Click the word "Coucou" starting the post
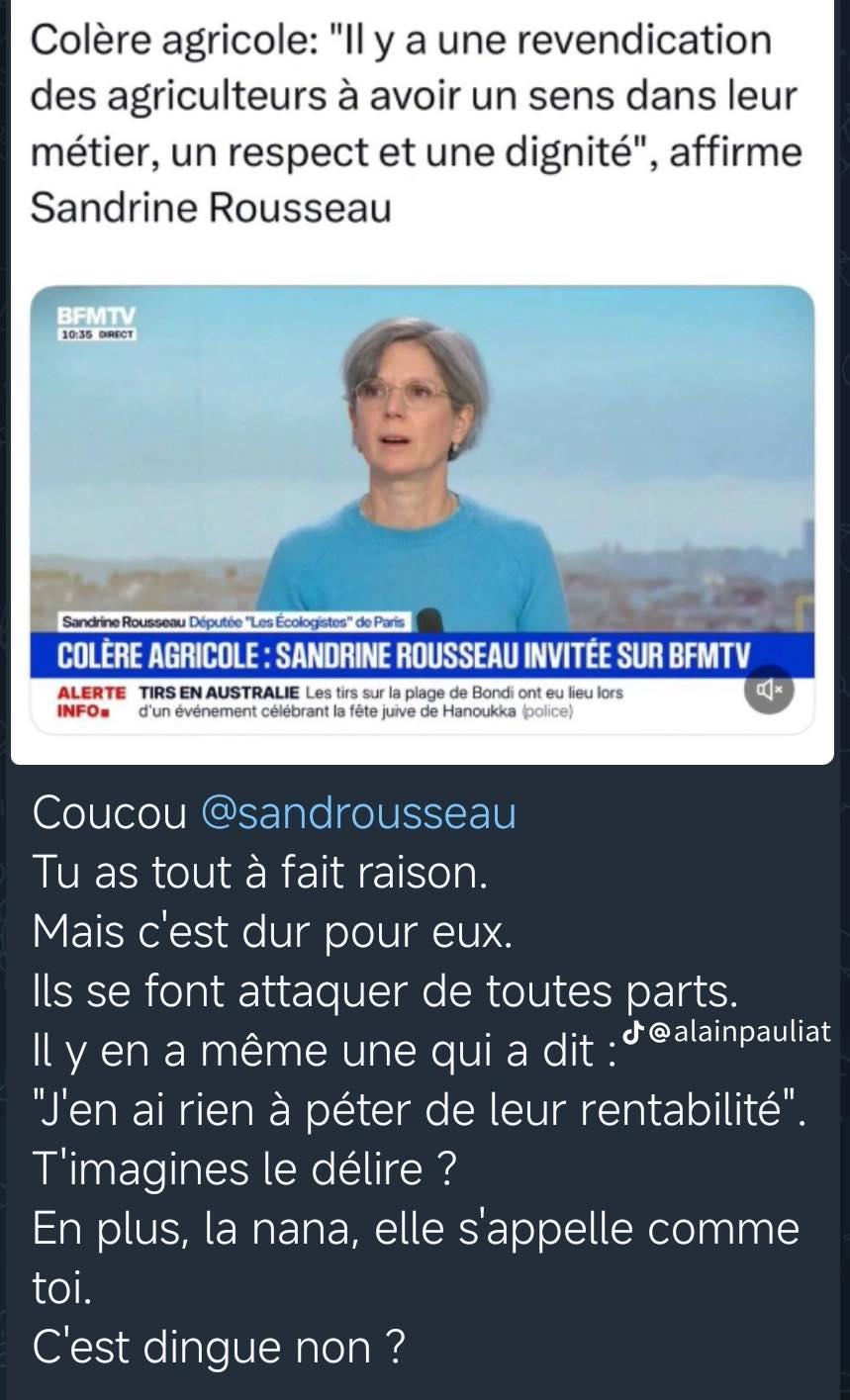 pos(110,813)
